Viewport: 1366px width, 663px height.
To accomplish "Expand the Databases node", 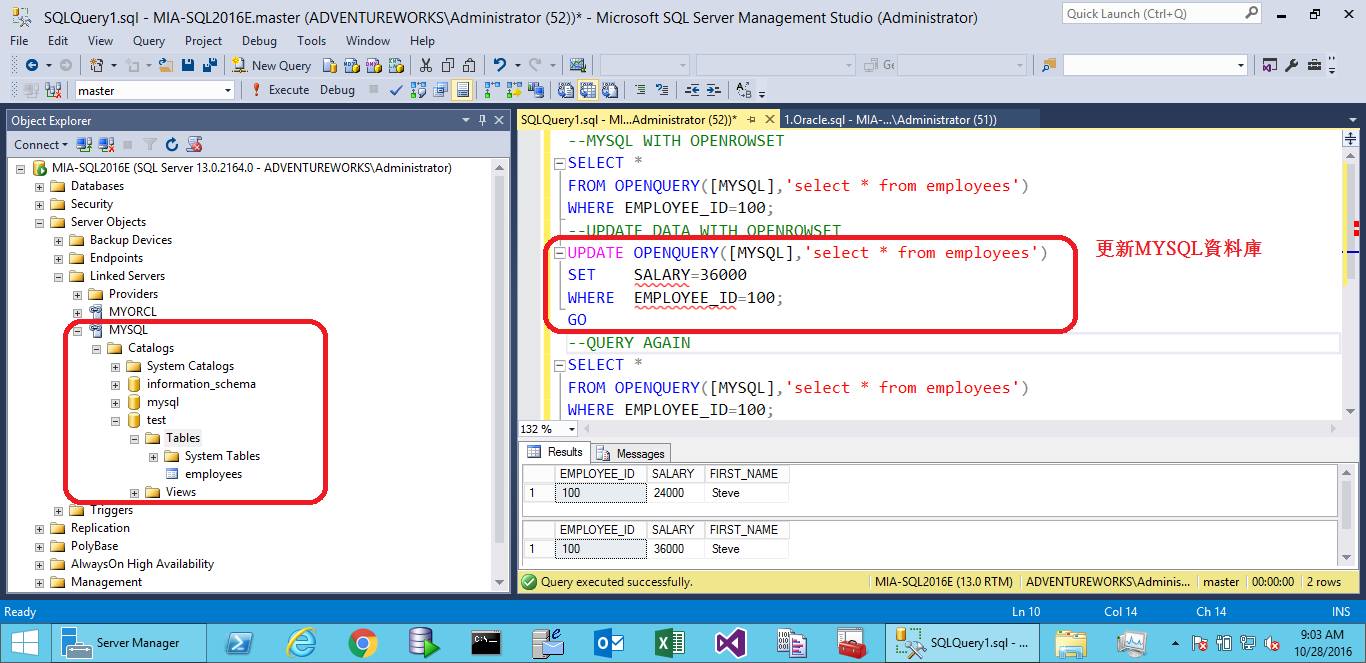I will [39, 187].
